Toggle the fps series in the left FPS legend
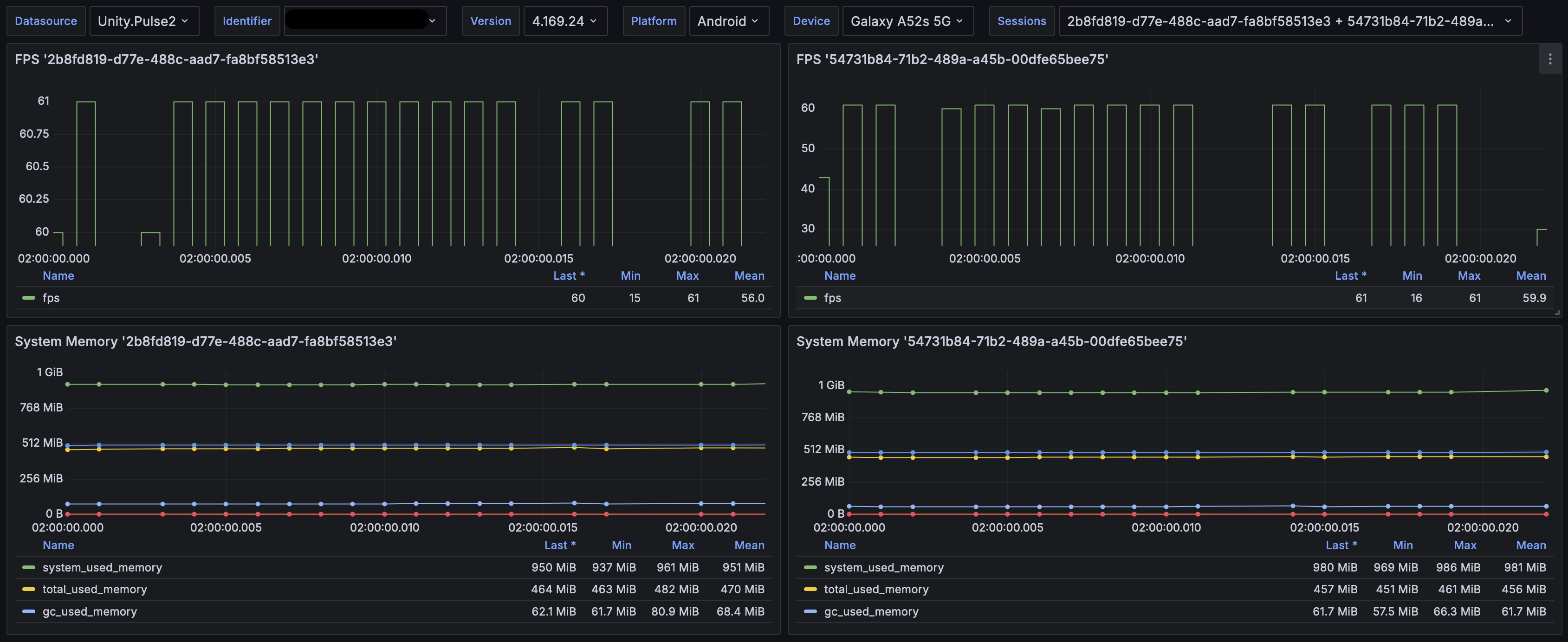Screen dimensions: 1568x642 pyautogui.click(x=51, y=297)
